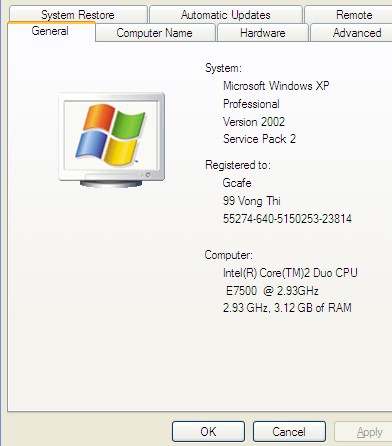Click the 'Microsoft Windows XP' text
Viewport: 392px width, 446px height.
coord(276,86)
